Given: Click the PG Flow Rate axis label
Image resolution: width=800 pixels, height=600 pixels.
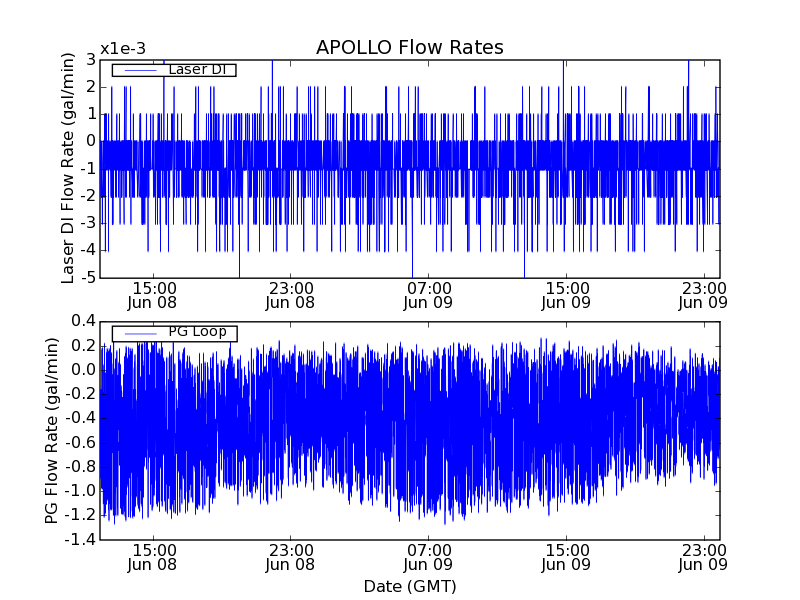Looking at the screenshot, I should 52,431.
